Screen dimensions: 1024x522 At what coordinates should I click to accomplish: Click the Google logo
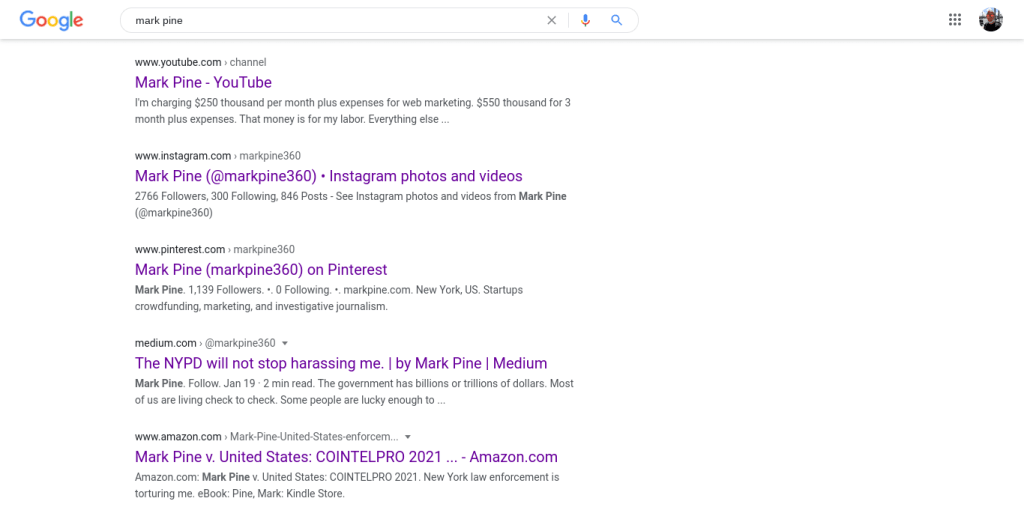pos(51,20)
